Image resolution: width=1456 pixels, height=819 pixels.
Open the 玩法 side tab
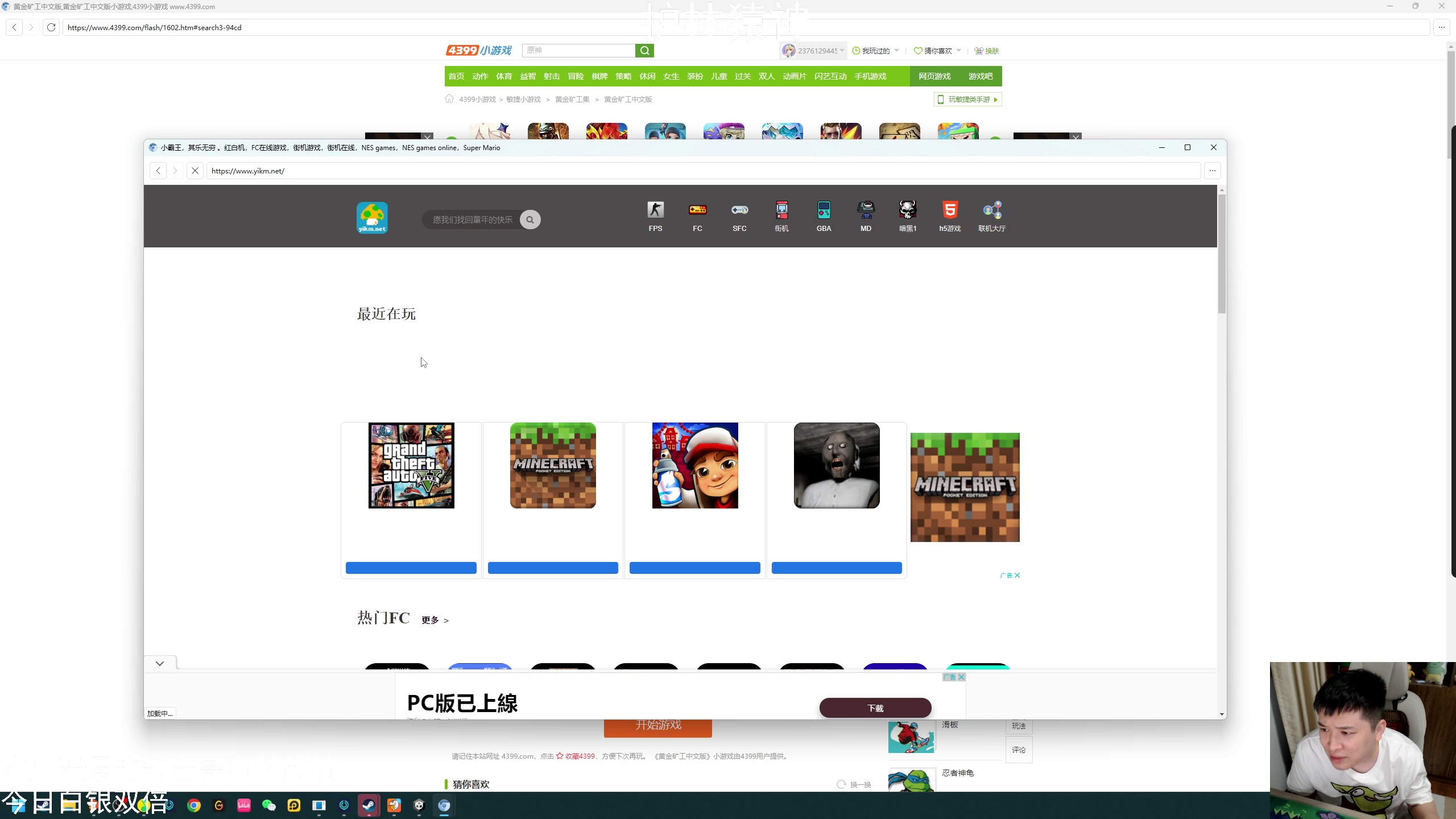click(x=1019, y=726)
